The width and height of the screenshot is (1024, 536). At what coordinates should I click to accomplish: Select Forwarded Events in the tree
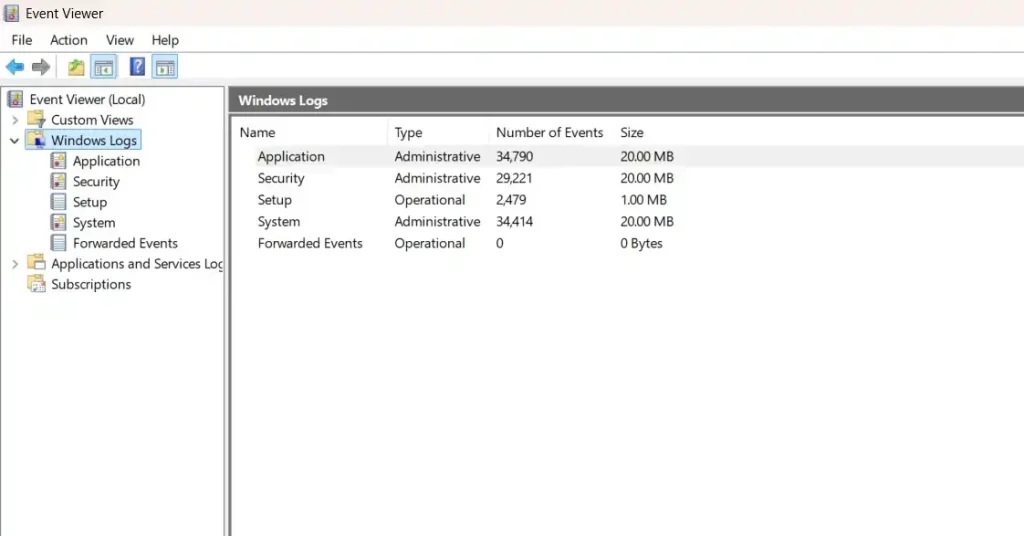pyautogui.click(x=125, y=243)
